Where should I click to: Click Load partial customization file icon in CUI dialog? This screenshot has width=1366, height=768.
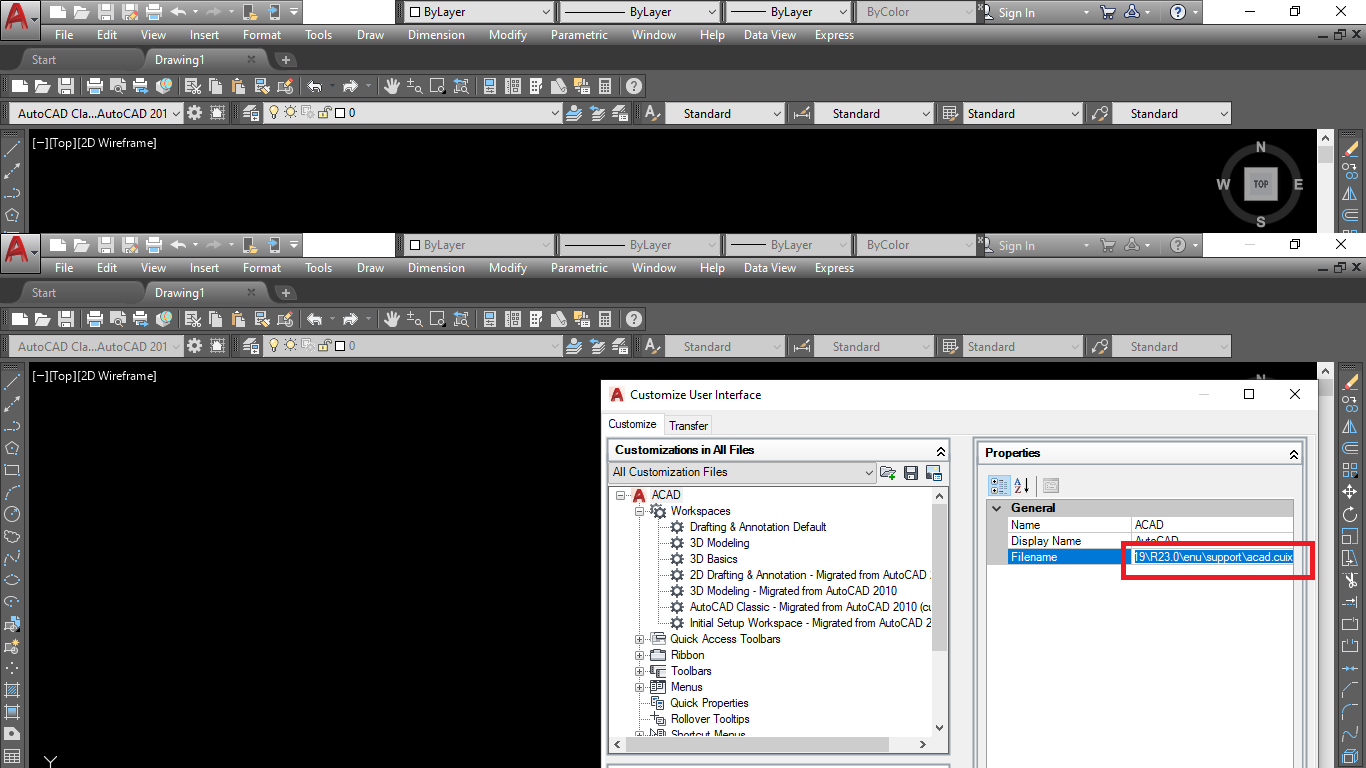tap(887, 472)
